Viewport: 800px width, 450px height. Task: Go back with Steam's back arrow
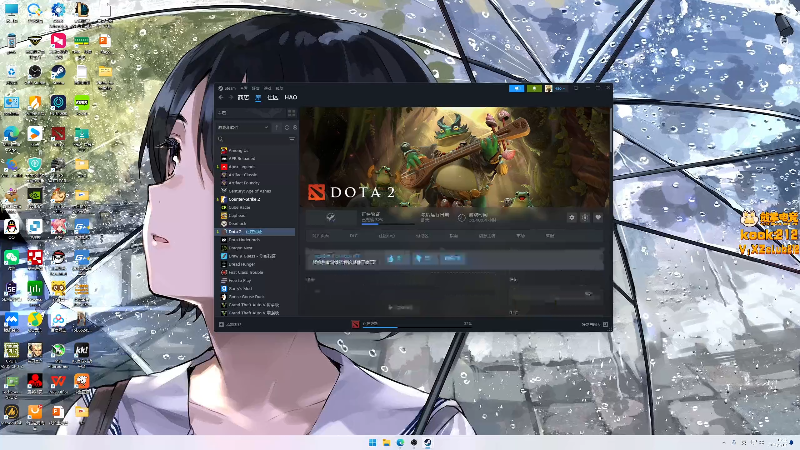(x=221, y=97)
